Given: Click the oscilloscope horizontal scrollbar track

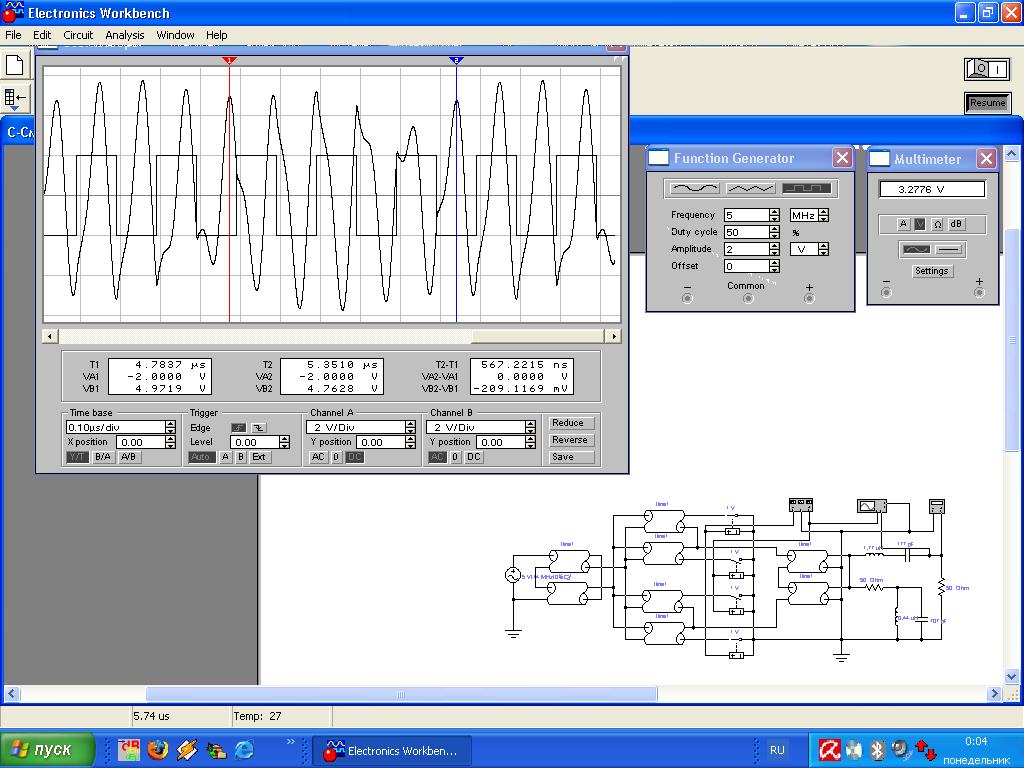Looking at the screenshot, I should [331, 336].
